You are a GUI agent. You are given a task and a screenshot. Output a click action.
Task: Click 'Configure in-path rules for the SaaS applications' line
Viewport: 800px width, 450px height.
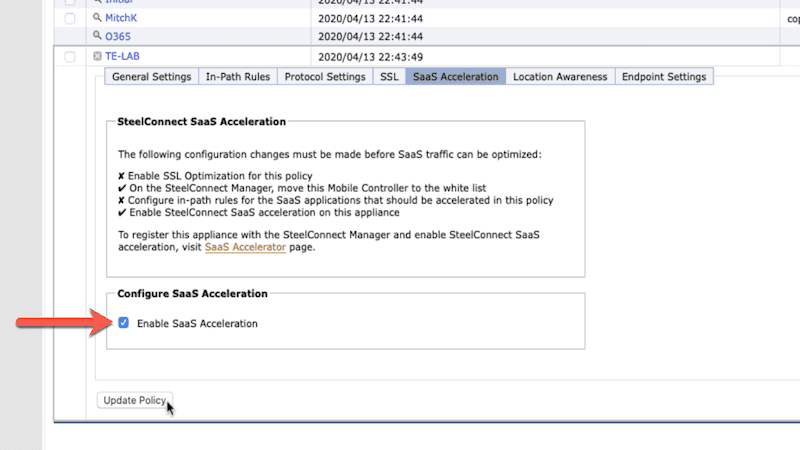(x=340, y=201)
